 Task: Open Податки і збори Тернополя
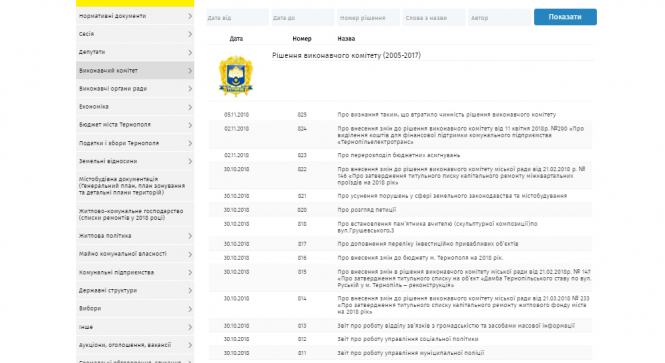coord(135,143)
